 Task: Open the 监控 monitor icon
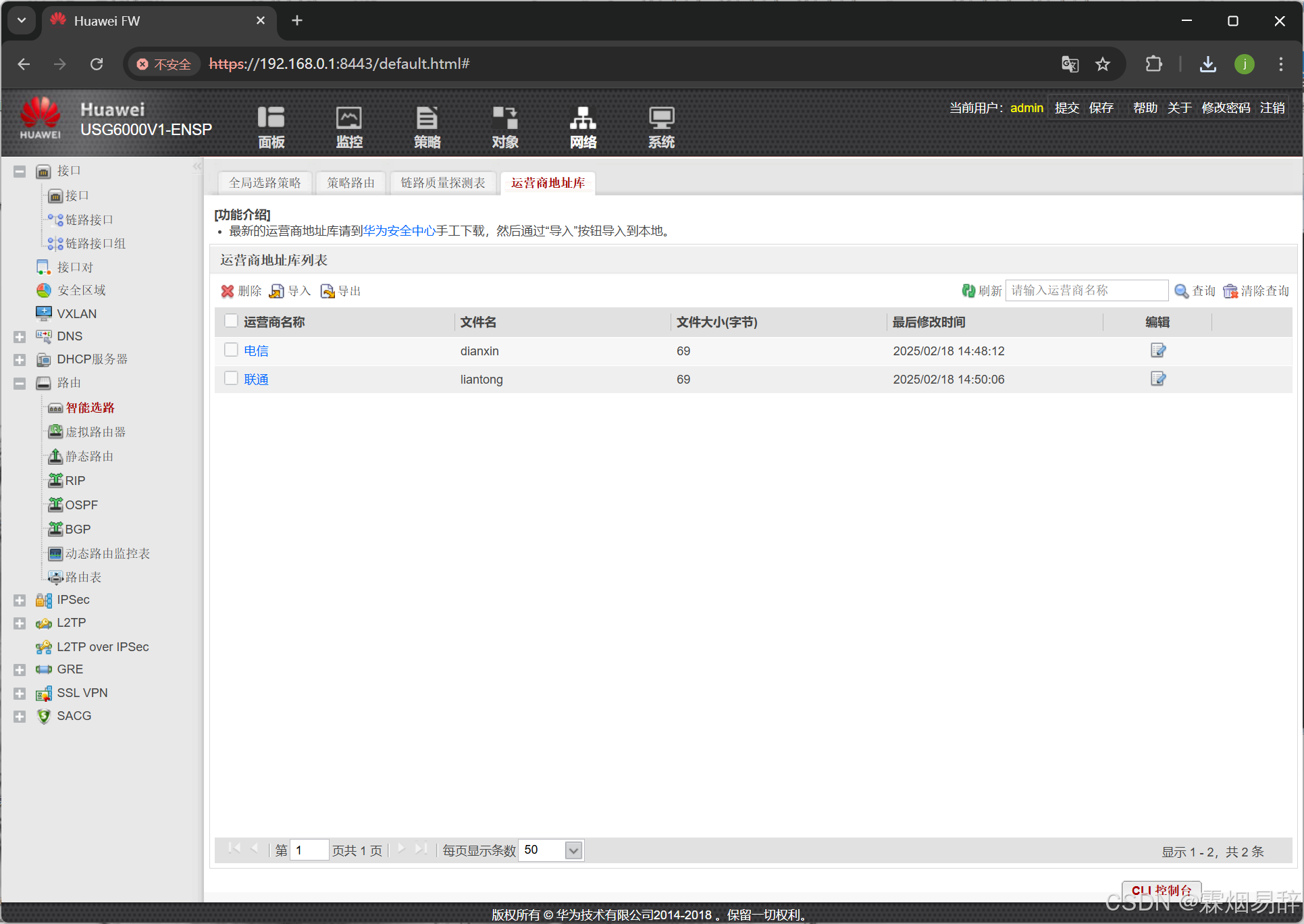point(349,126)
